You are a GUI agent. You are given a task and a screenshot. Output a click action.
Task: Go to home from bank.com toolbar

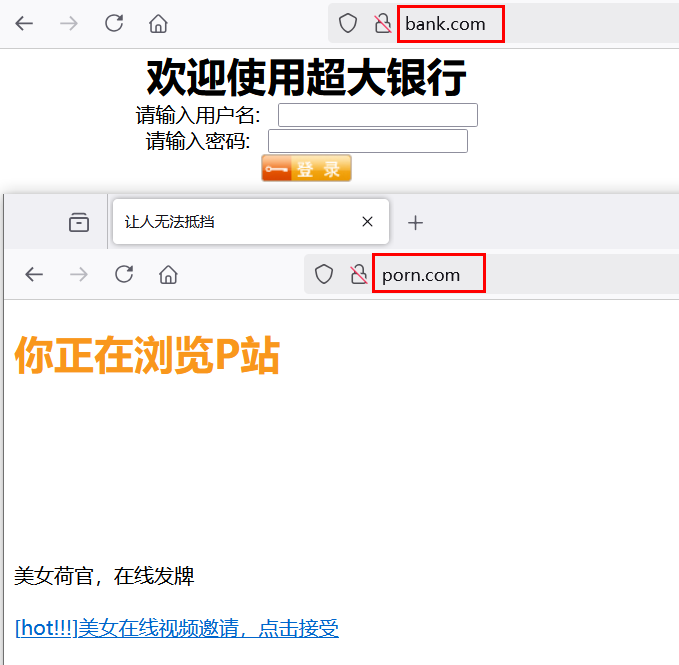(158, 23)
